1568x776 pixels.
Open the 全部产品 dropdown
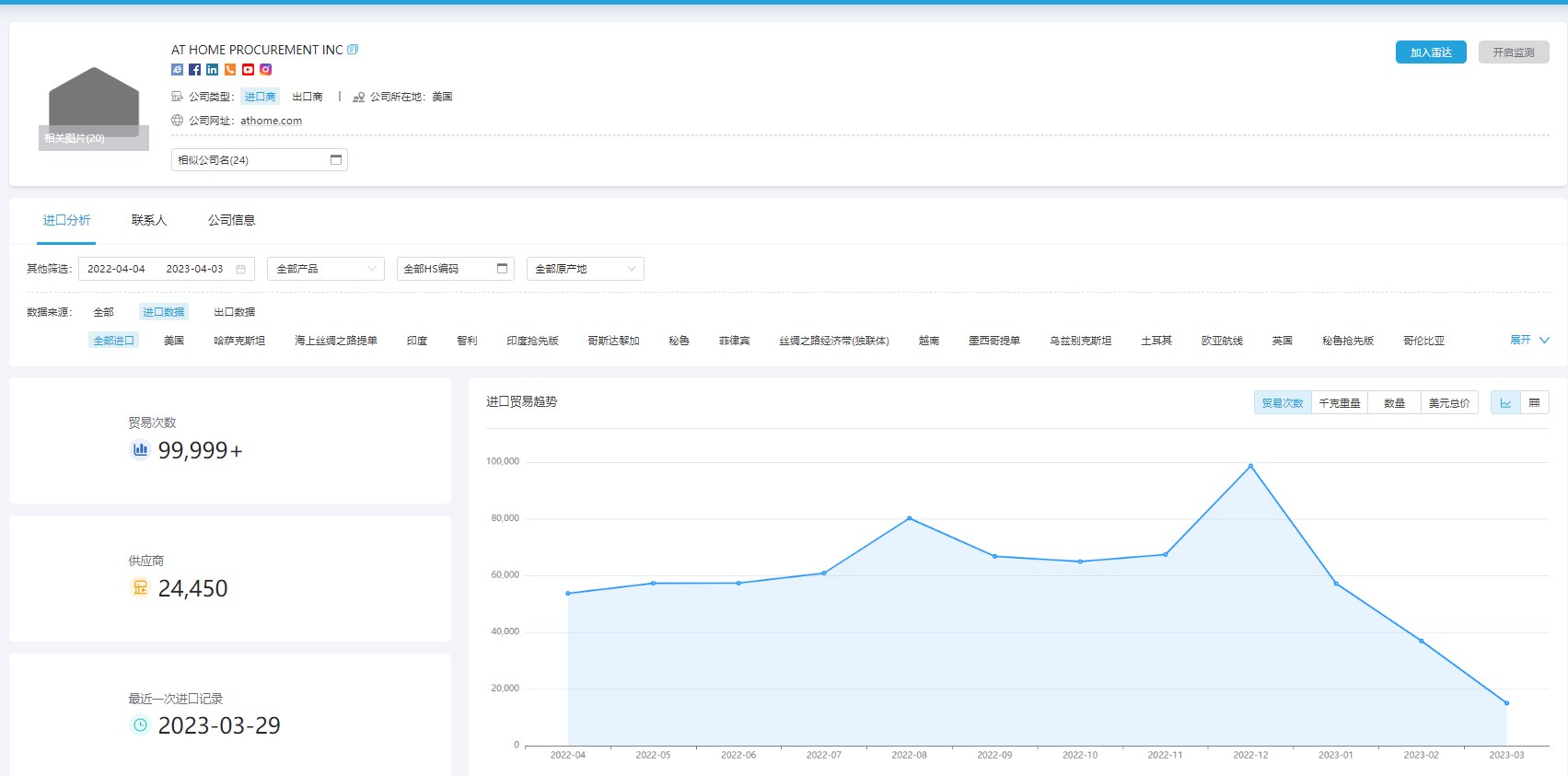(326, 269)
